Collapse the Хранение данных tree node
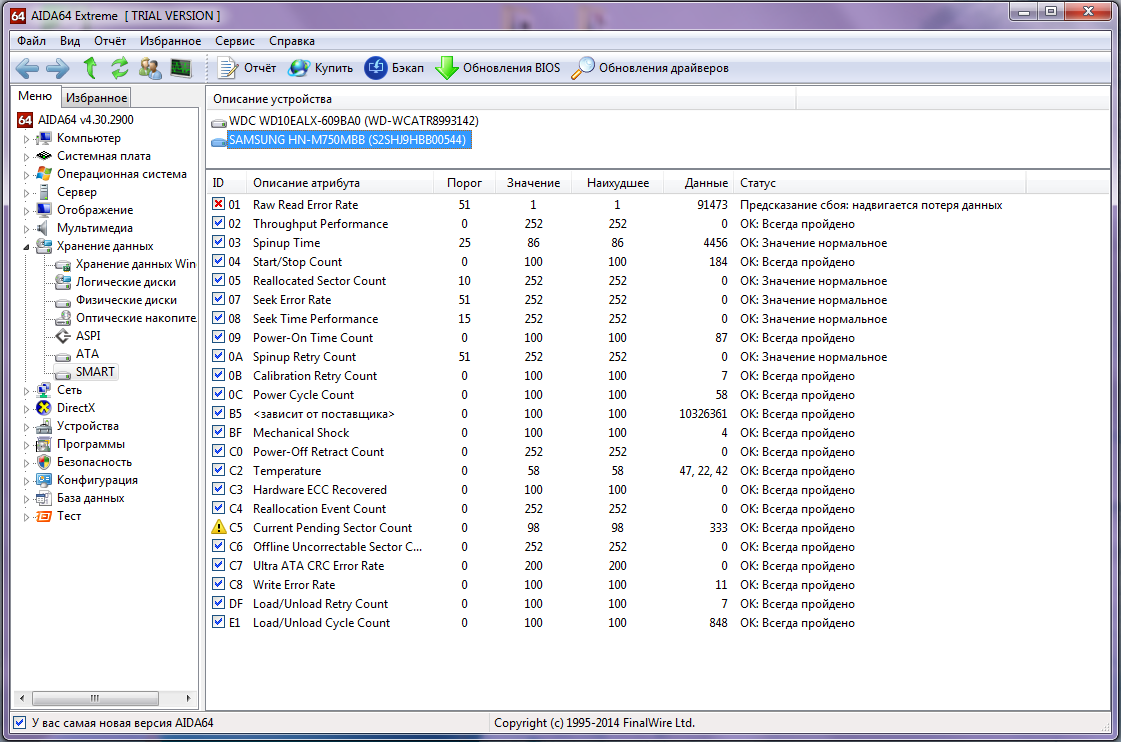1121x742 pixels. pyautogui.click(x=27, y=246)
